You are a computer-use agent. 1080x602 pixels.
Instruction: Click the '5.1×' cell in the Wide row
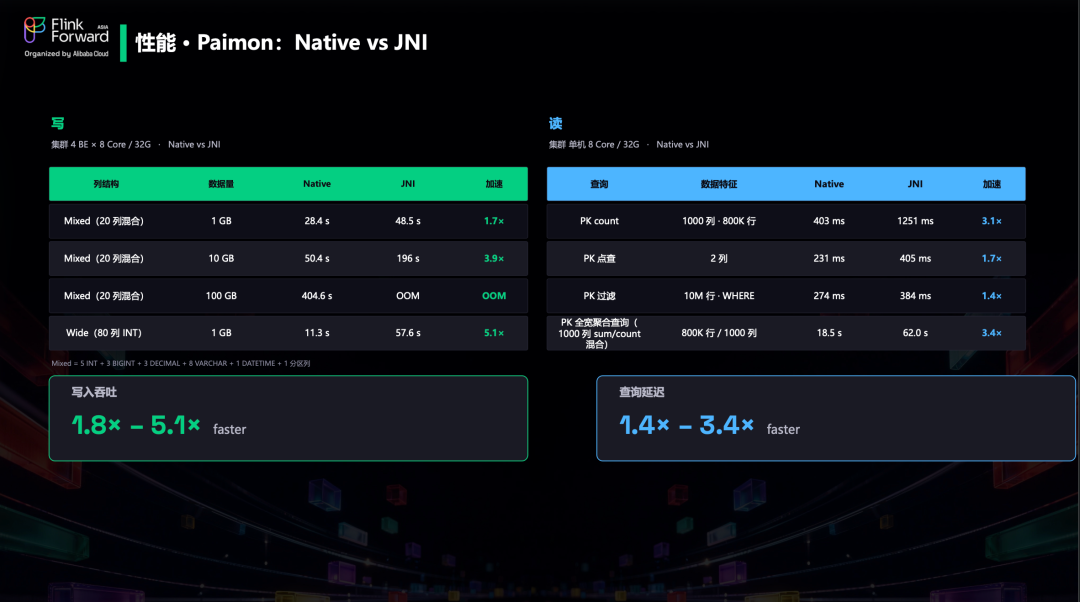[x=494, y=333]
